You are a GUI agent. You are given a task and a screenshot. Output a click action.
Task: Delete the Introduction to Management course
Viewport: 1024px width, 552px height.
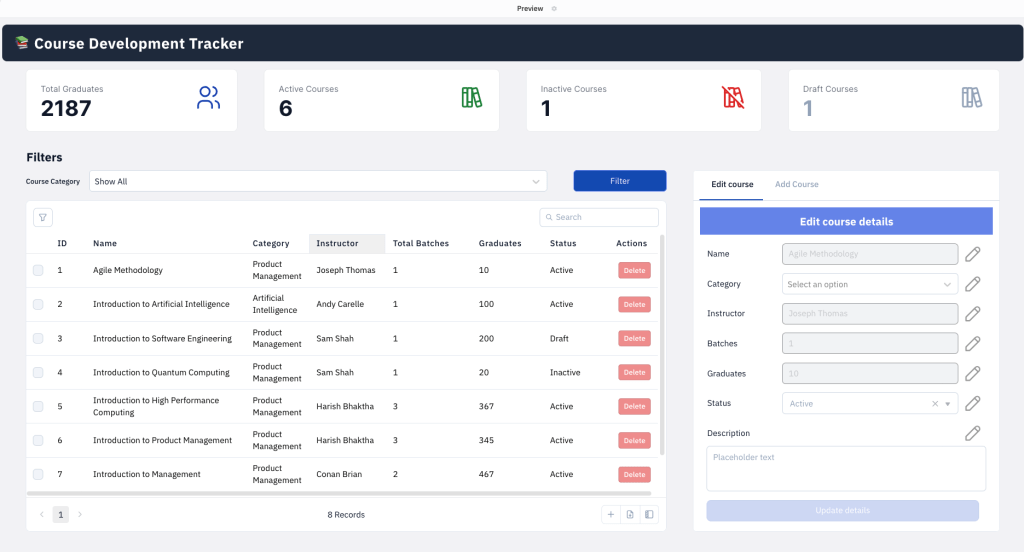tap(634, 474)
